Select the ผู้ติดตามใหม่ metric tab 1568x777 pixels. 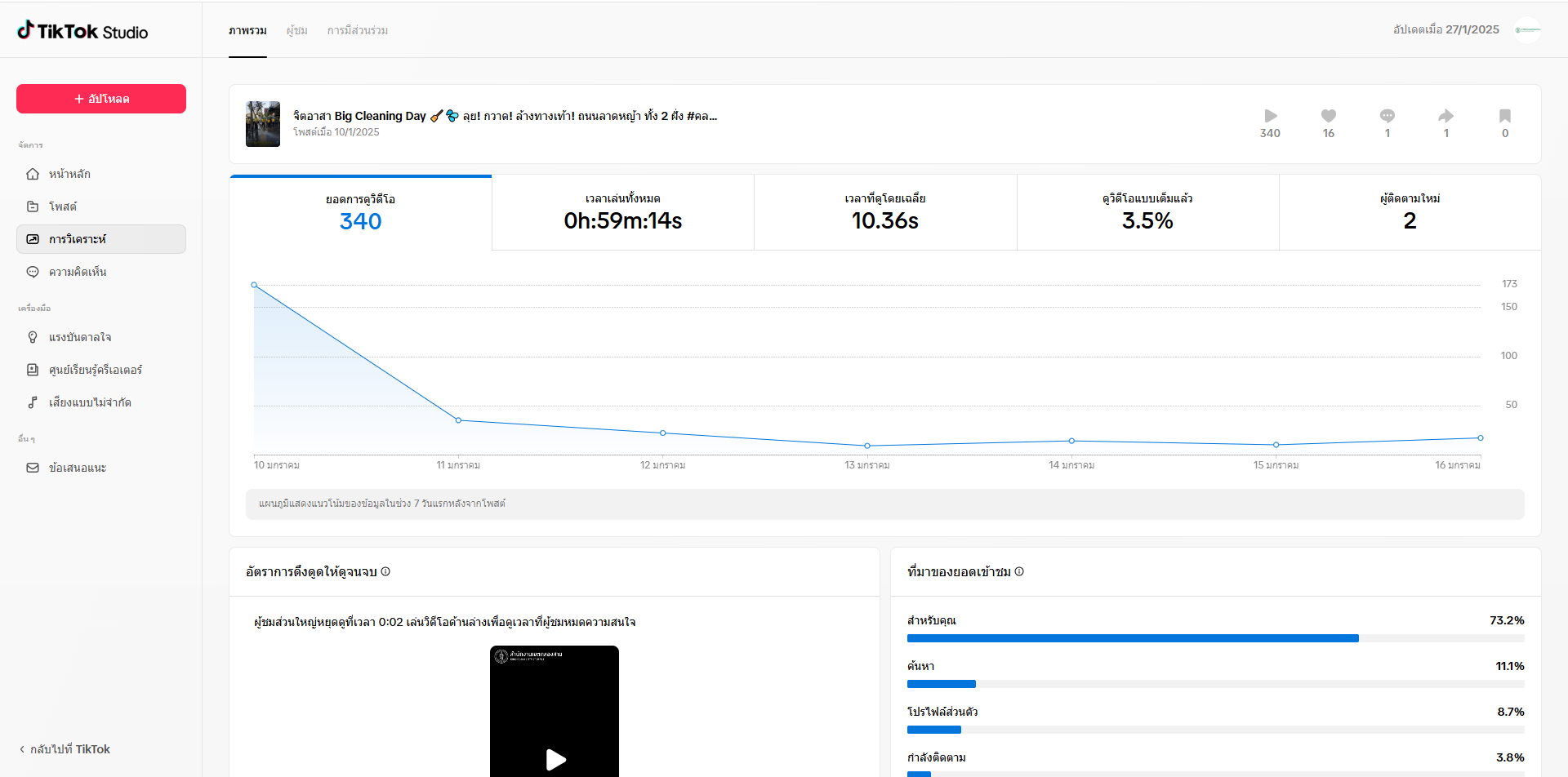click(1410, 212)
